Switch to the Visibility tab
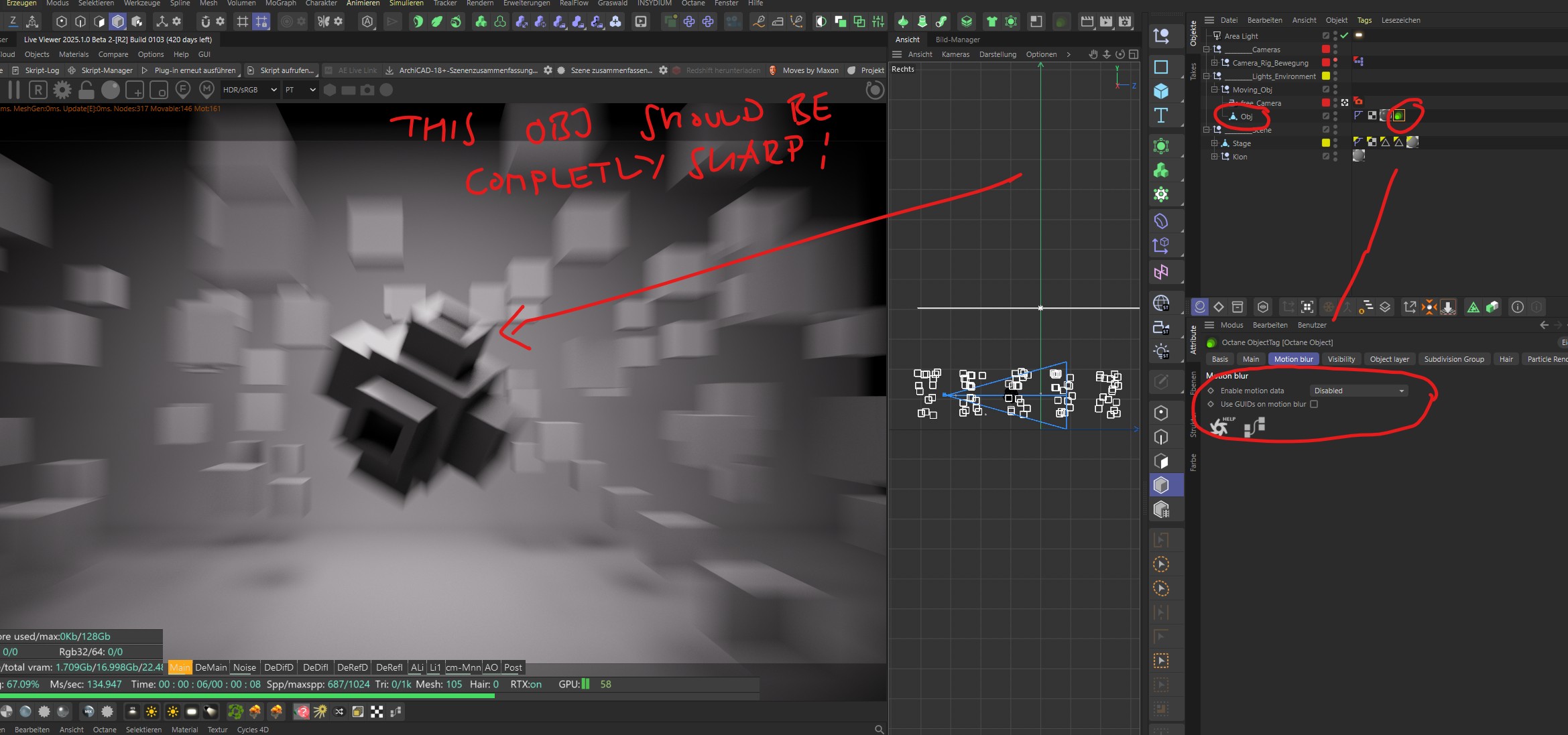1568x735 pixels. pos(1341,359)
